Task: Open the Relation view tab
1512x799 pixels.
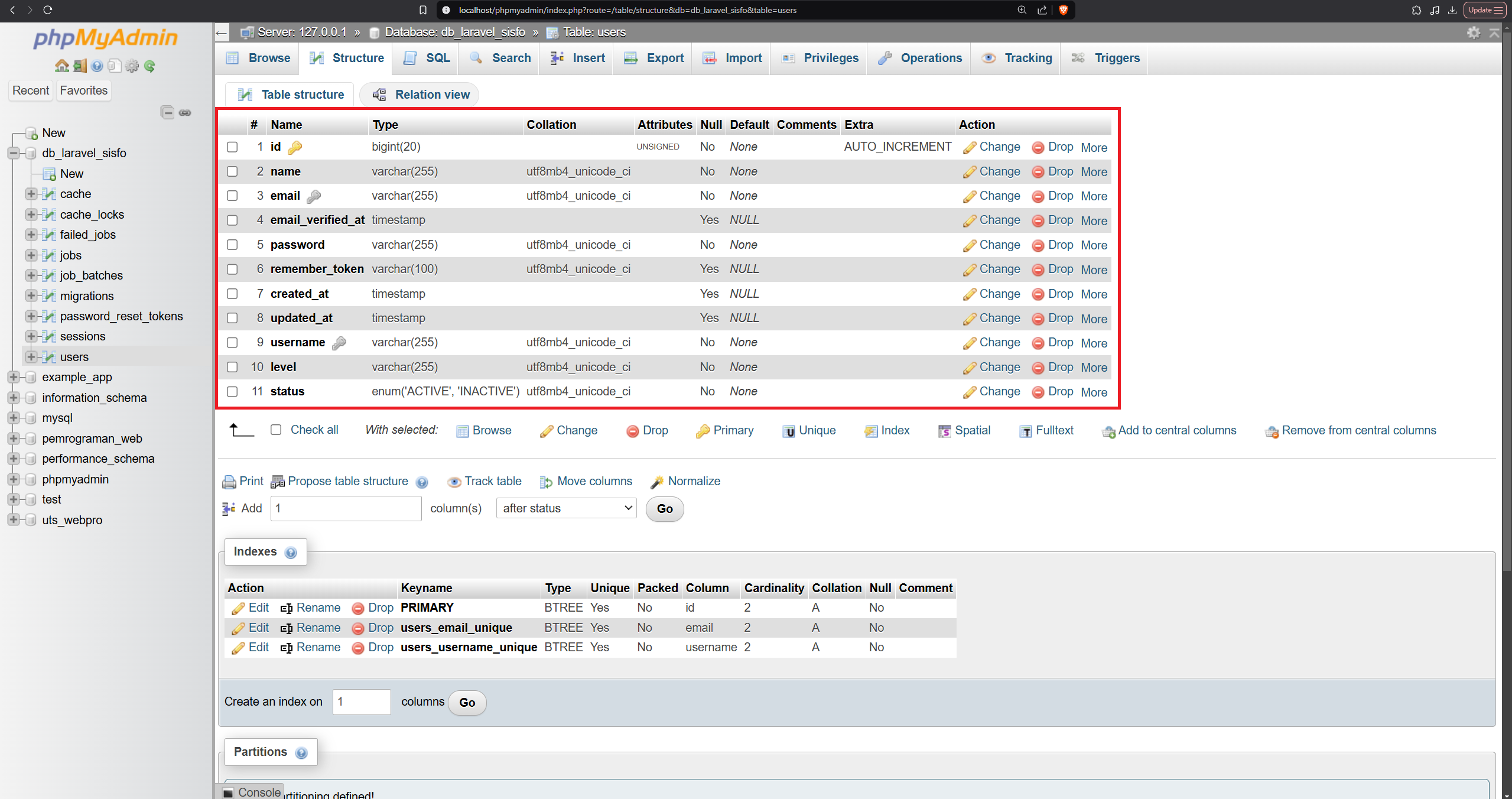Action: (420, 95)
